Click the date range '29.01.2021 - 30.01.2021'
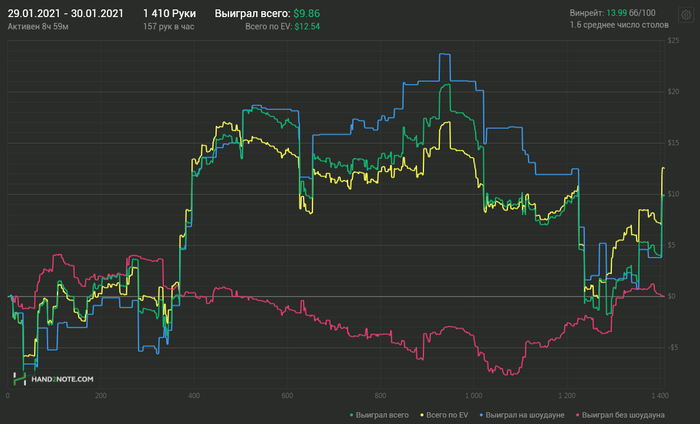 point(65,13)
